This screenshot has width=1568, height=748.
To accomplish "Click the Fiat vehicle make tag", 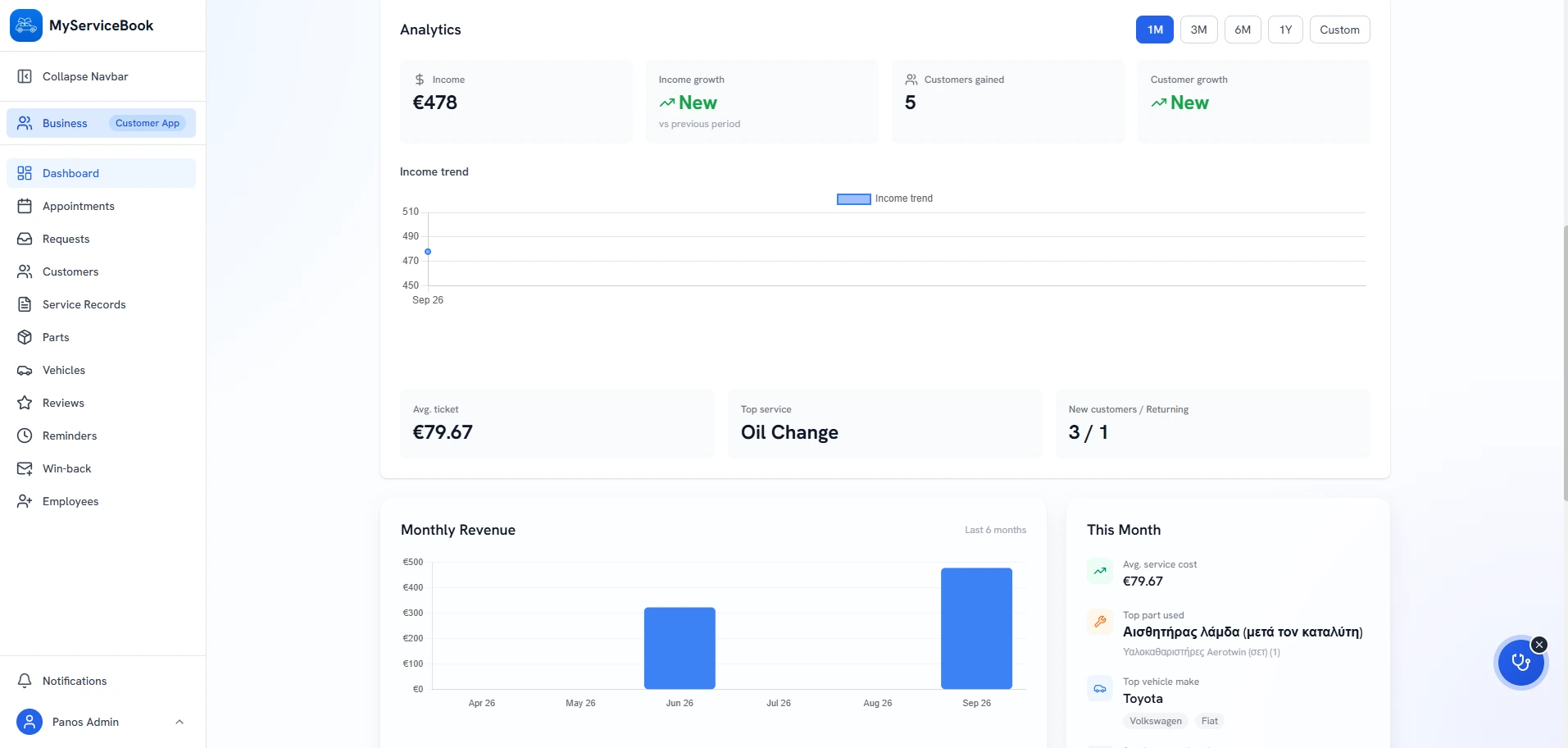I will pyautogui.click(x=1210, y=721).
